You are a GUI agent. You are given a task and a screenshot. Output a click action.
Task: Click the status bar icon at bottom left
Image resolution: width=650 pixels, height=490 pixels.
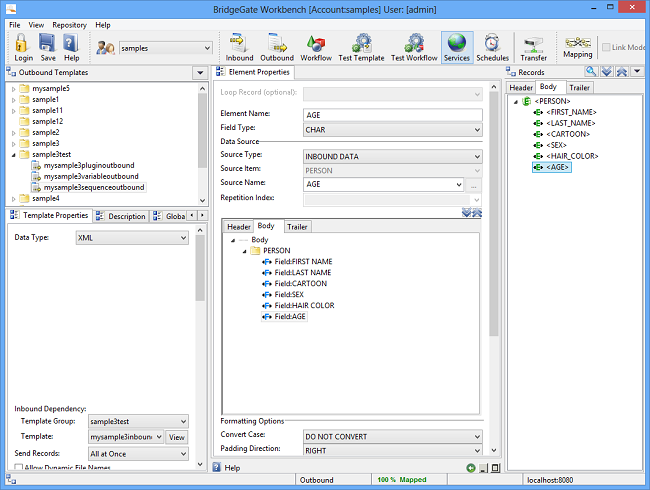[x=11, y=480]
